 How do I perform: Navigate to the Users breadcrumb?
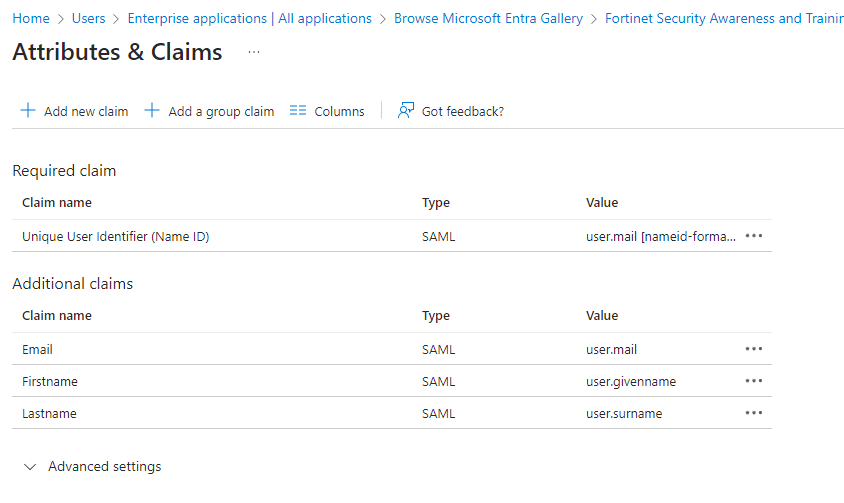tap(89, 19)
